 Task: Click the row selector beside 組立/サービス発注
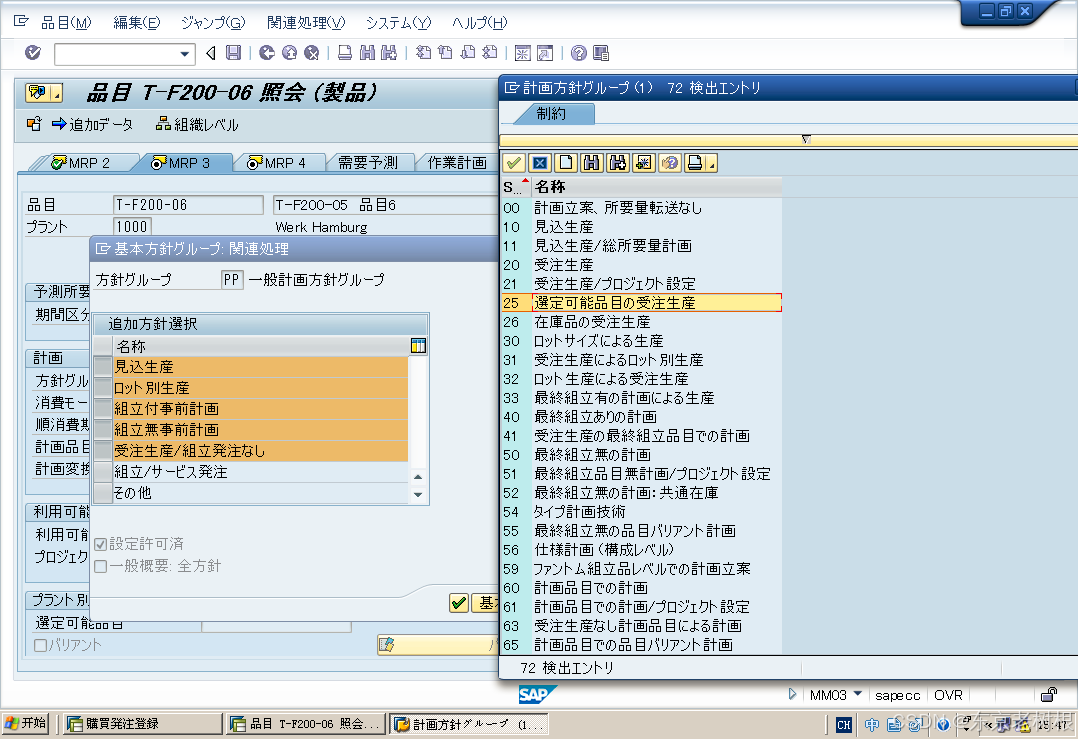(x=102, y=472)
